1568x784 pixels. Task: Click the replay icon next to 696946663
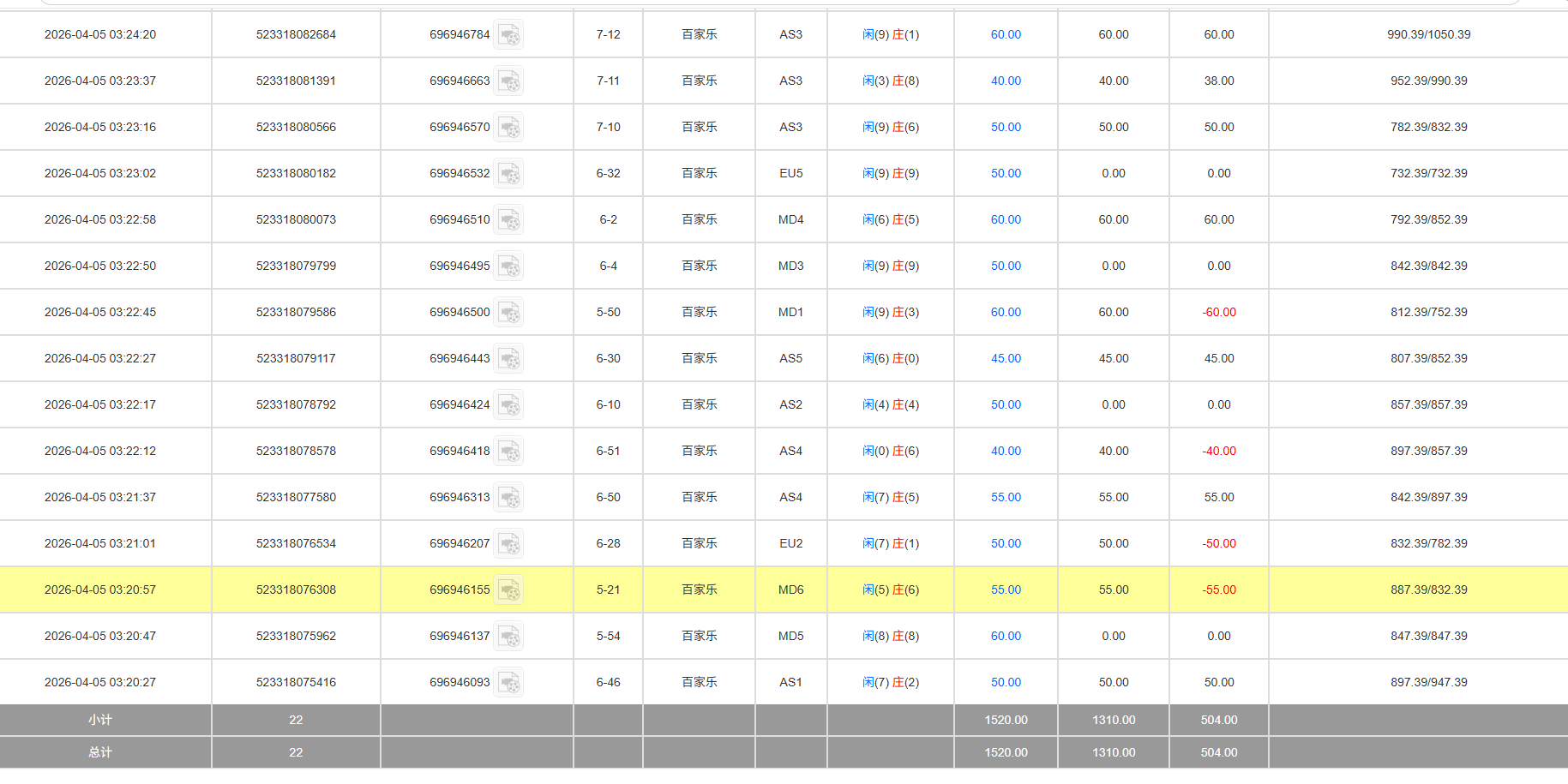pyautogui.click(x=509, y=81)
